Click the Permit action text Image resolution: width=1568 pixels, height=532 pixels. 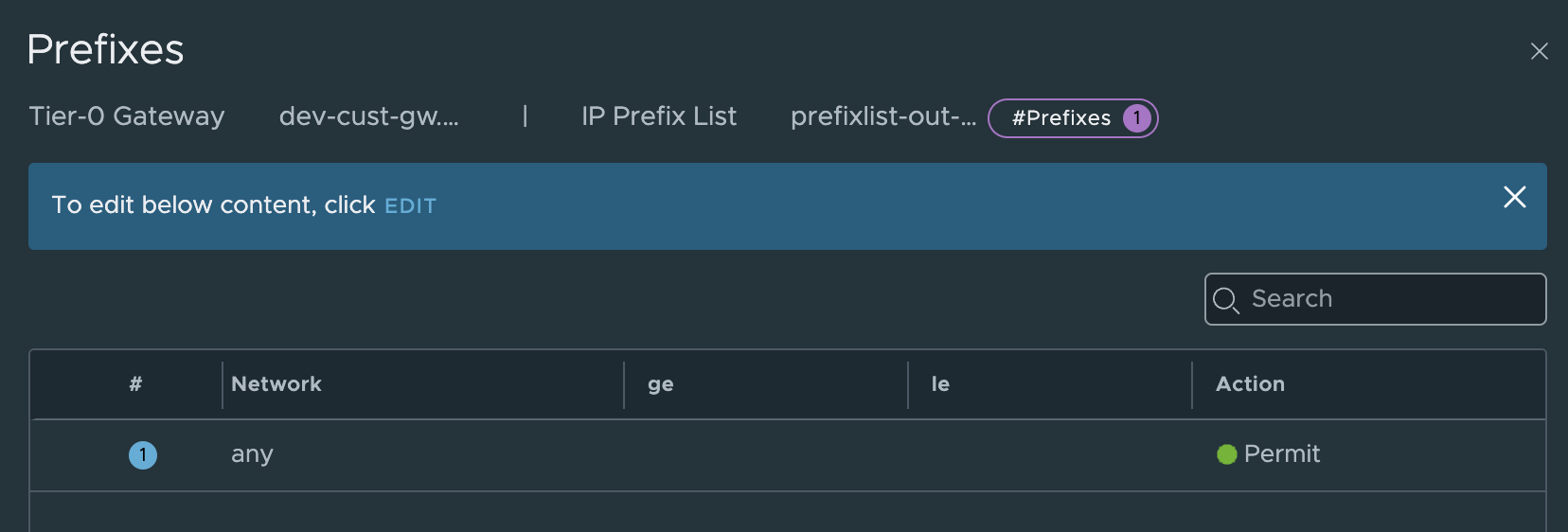(1281, 454)
